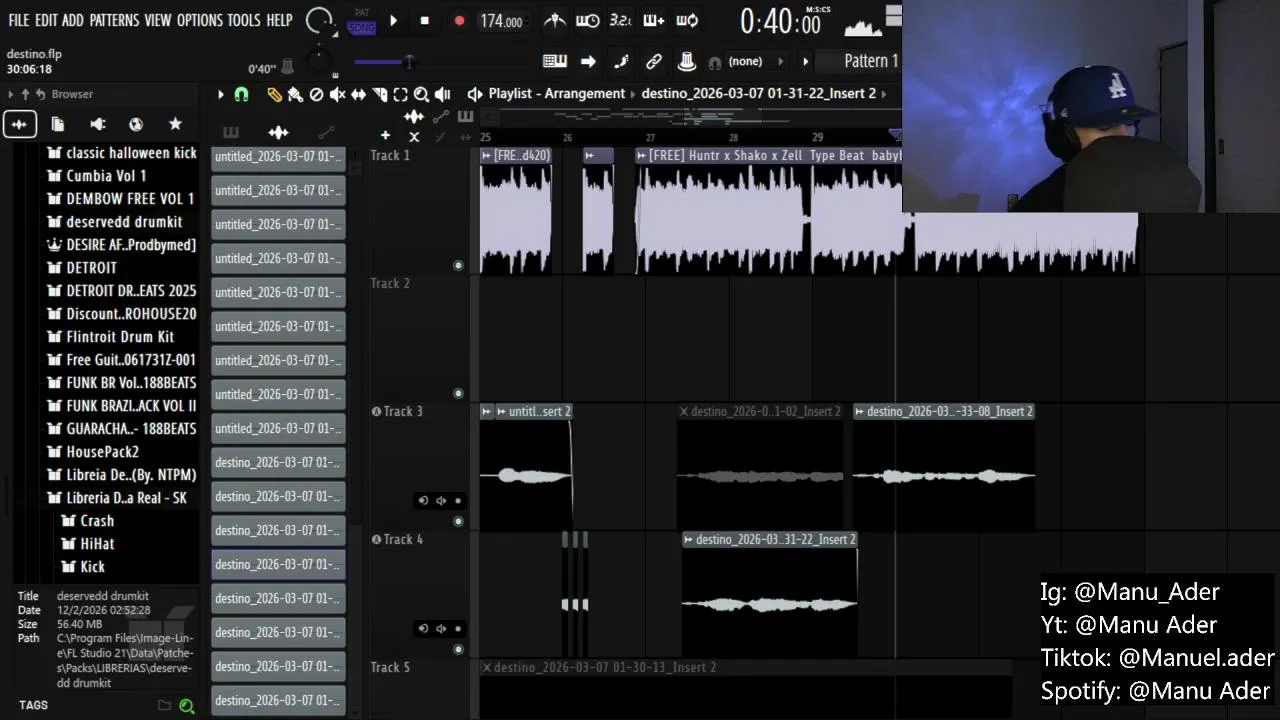The height and width of the screenshot is (720, 1280).
Task: Toggle the playlist snap magnet icon
Action: pyautogui.click(x=241, y=94)
